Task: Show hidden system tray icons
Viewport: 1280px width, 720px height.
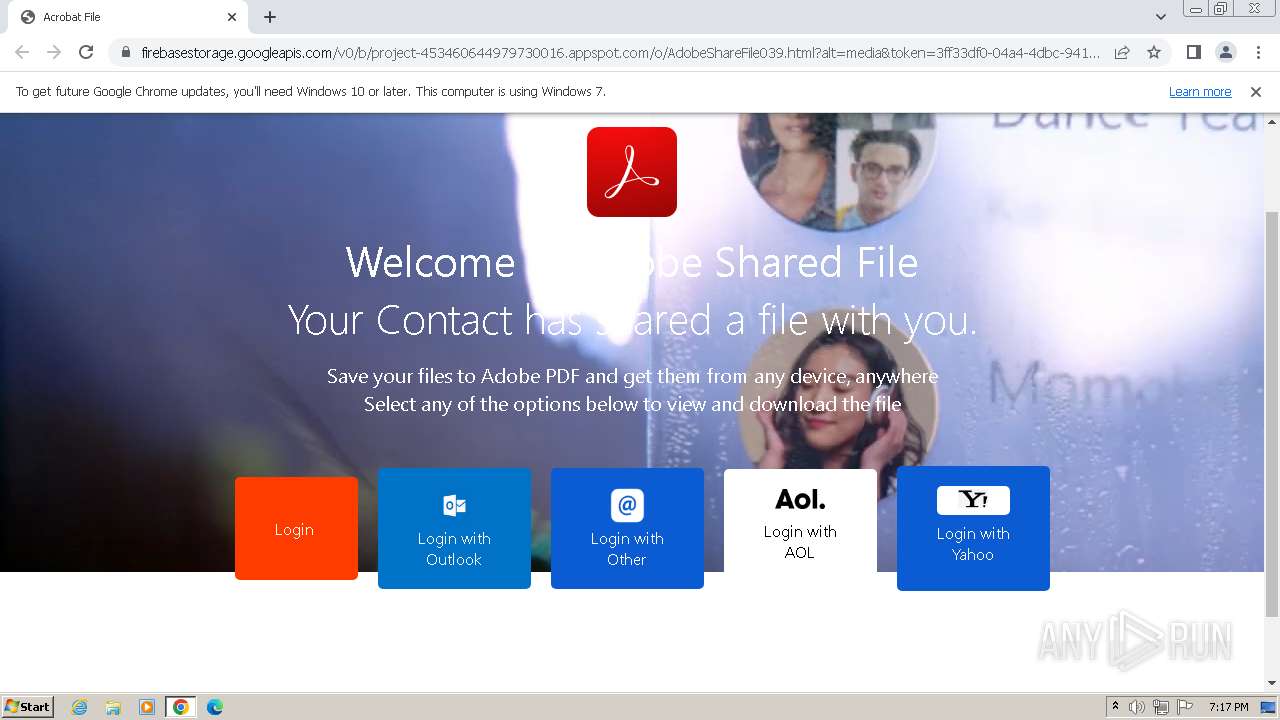Action: (x=1115, y=707)
